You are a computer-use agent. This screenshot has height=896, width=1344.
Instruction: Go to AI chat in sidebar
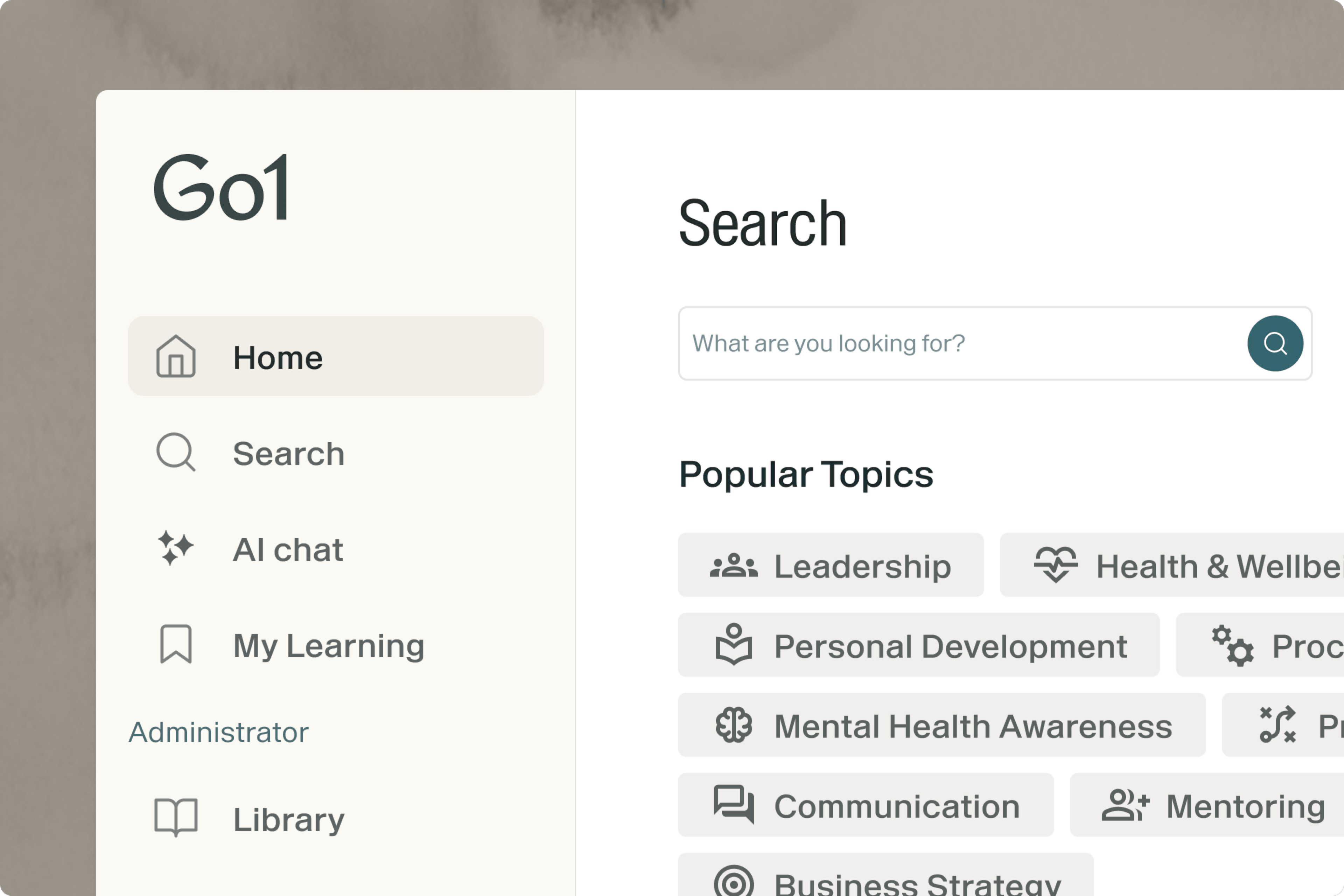(x=287, y=550)
